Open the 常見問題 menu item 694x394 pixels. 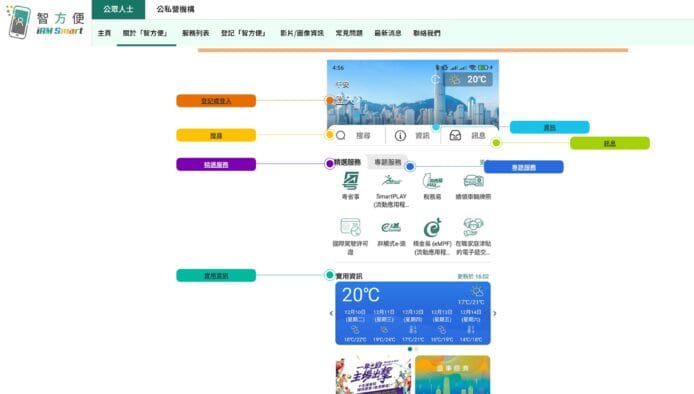coord(349,33)
